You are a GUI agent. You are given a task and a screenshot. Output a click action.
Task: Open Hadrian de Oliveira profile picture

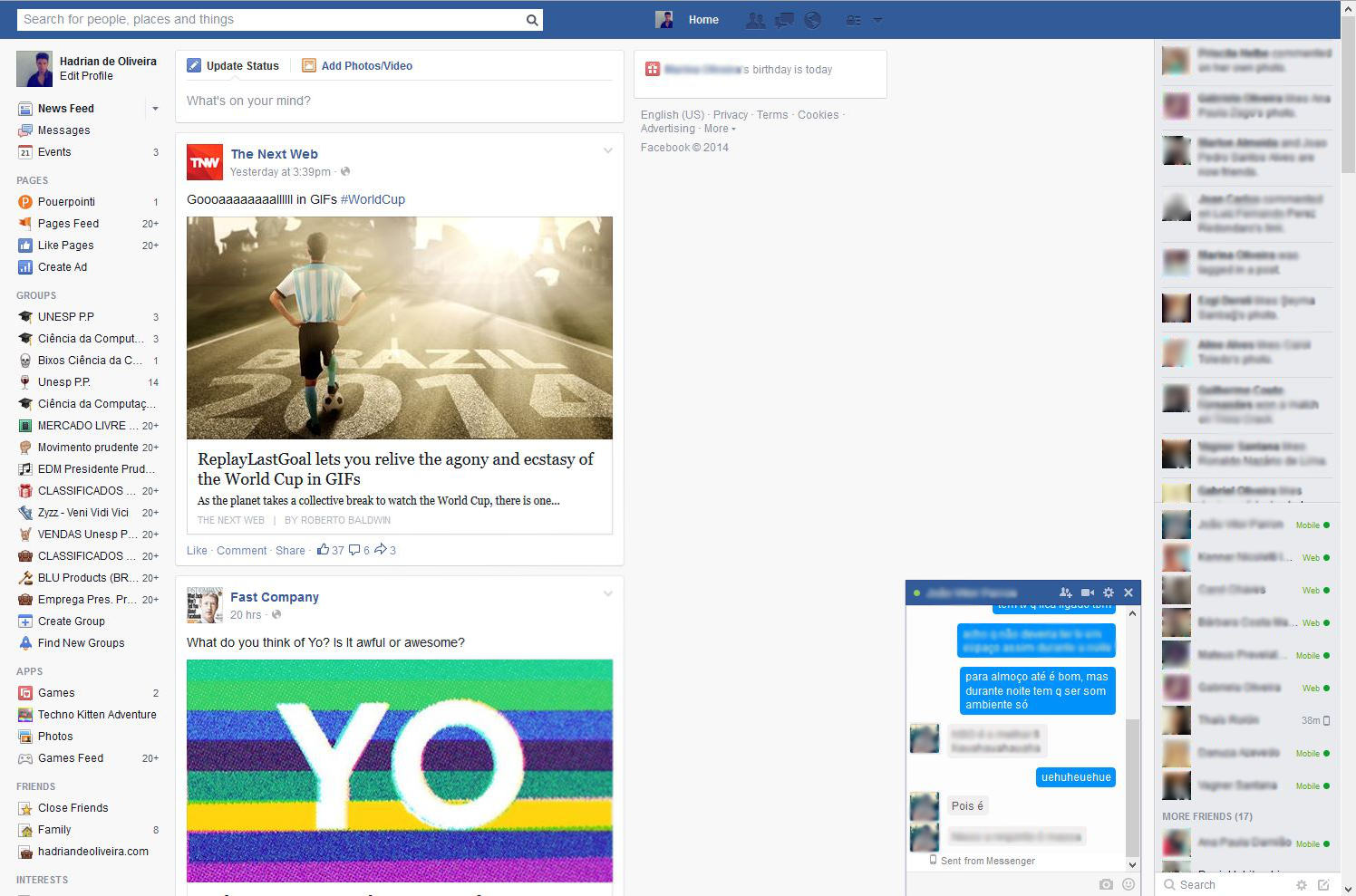pos(34,69)
